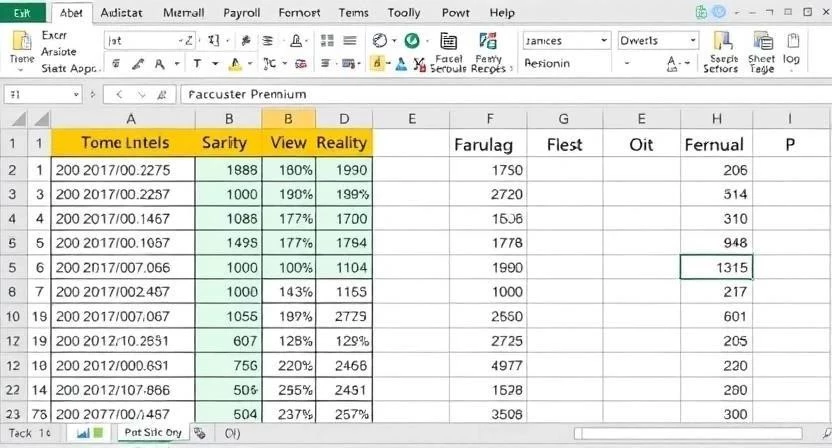Click the Select All corner of the grid

click(18, 118)
